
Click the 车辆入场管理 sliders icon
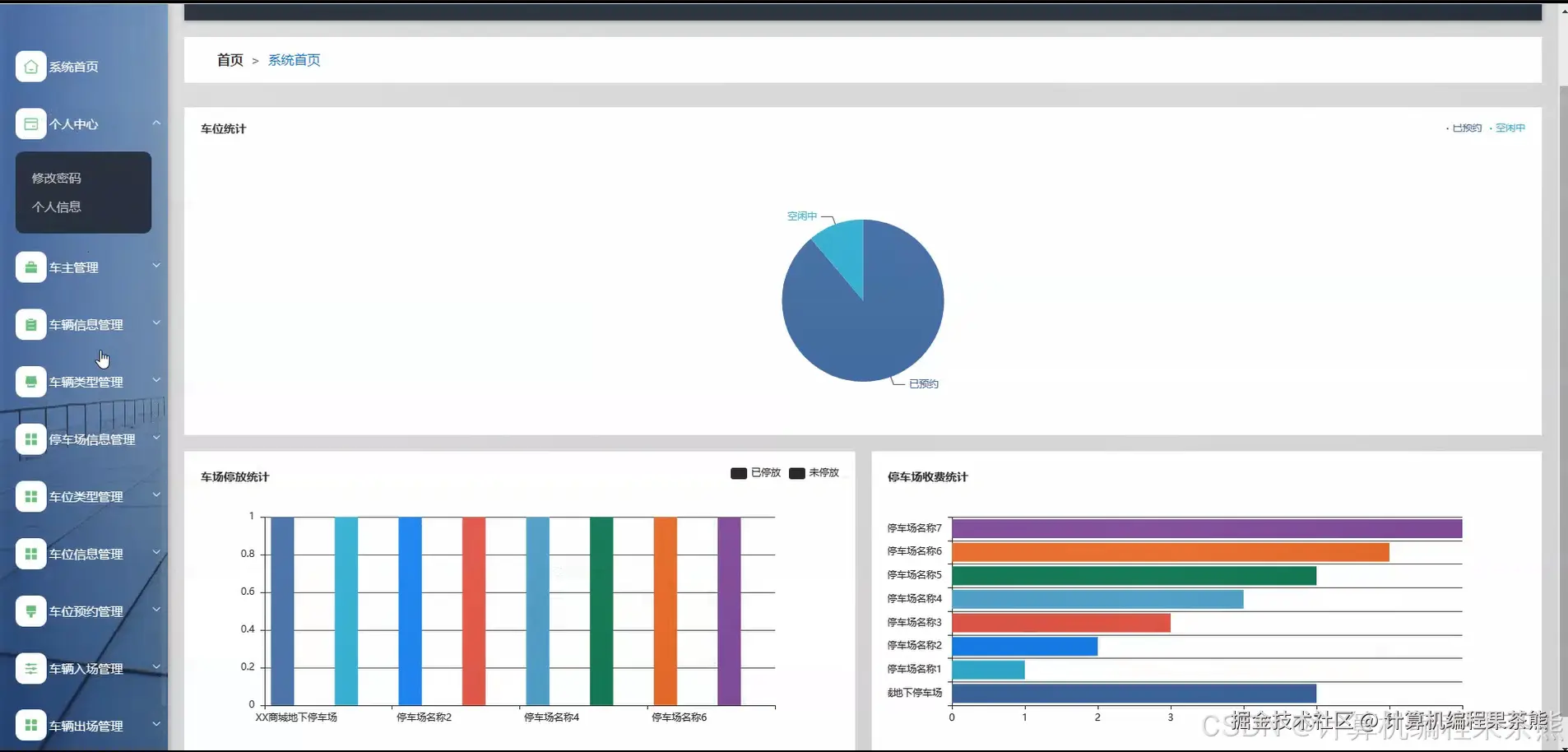click(30, 669)
